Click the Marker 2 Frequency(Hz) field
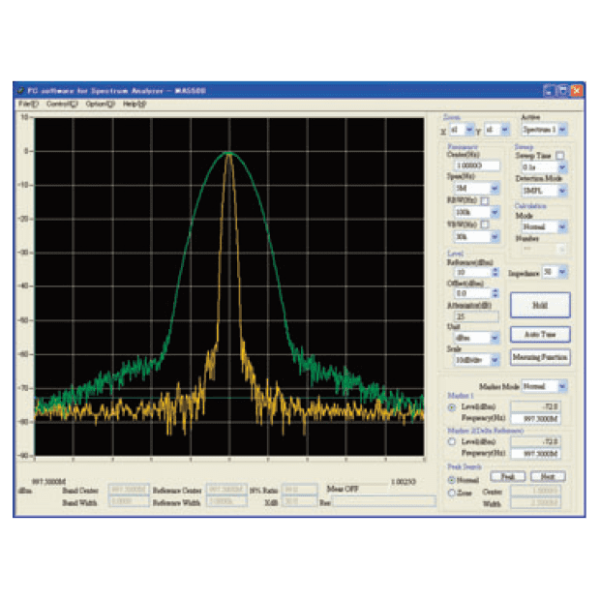 (x=536, y=453)
